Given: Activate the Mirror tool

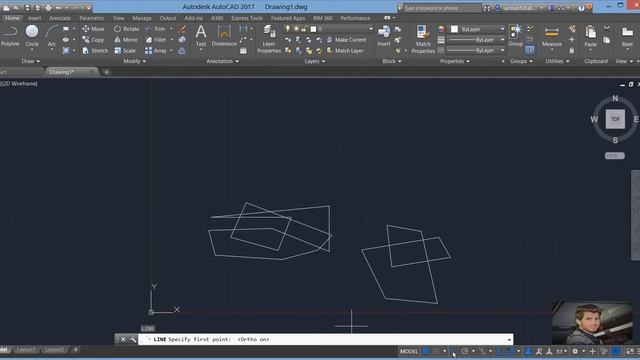Looking at the screenshot, I should [x=126, y=40].
